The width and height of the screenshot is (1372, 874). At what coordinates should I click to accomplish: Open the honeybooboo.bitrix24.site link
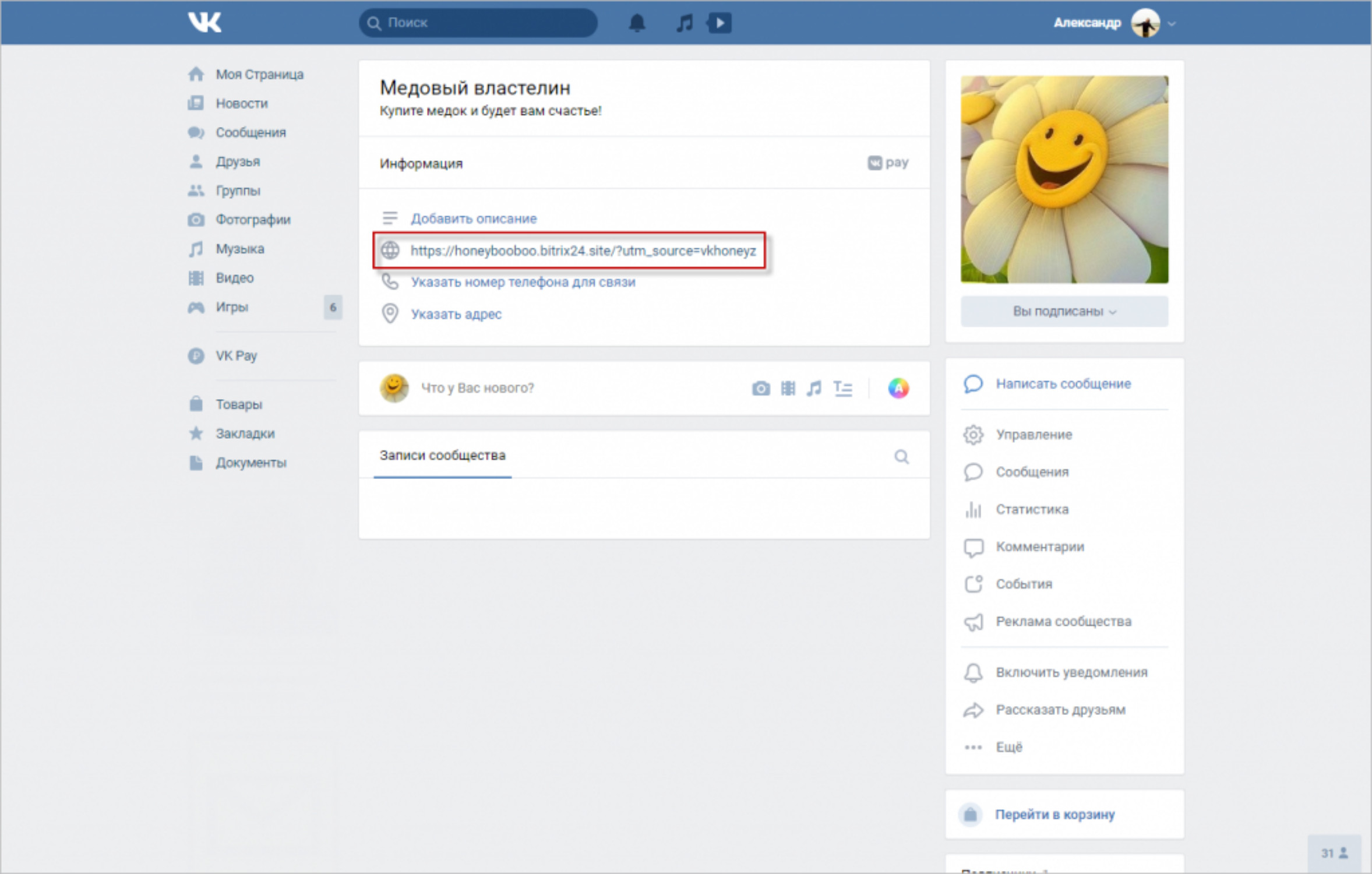pos(583,251)
